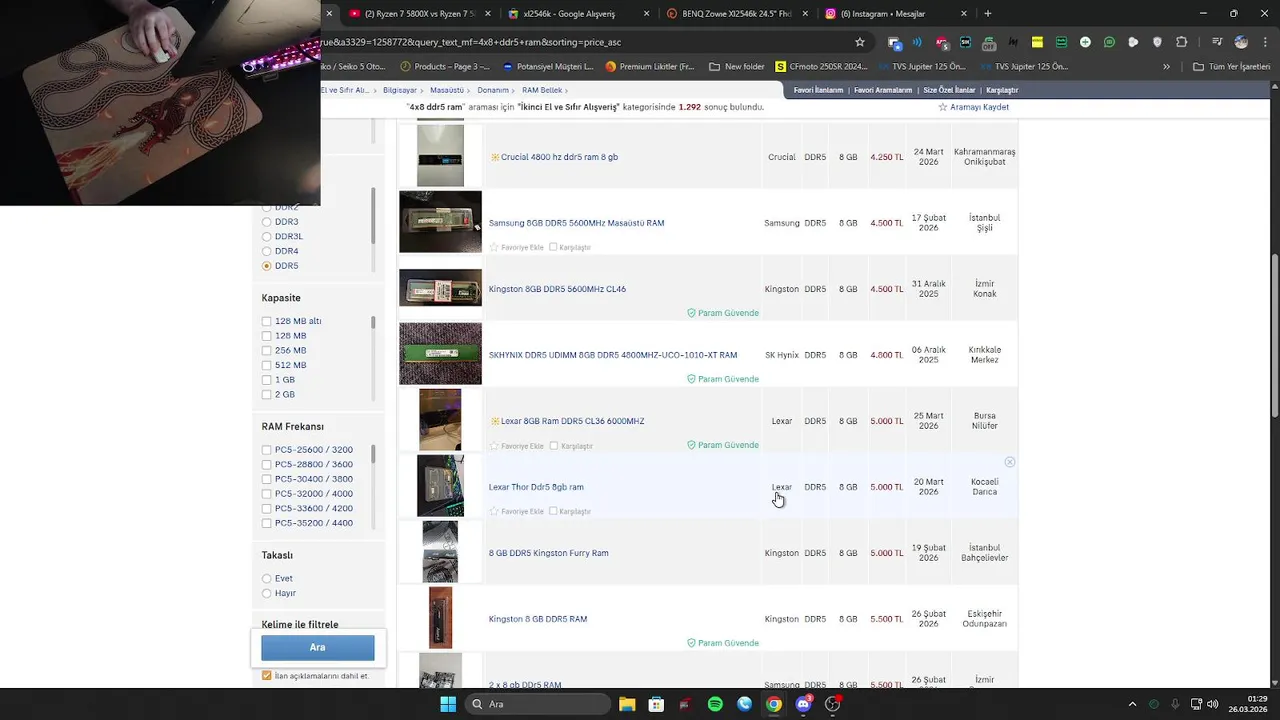
Task: Open Favori İlanlarım menu item
Action: tap(818, 90)
